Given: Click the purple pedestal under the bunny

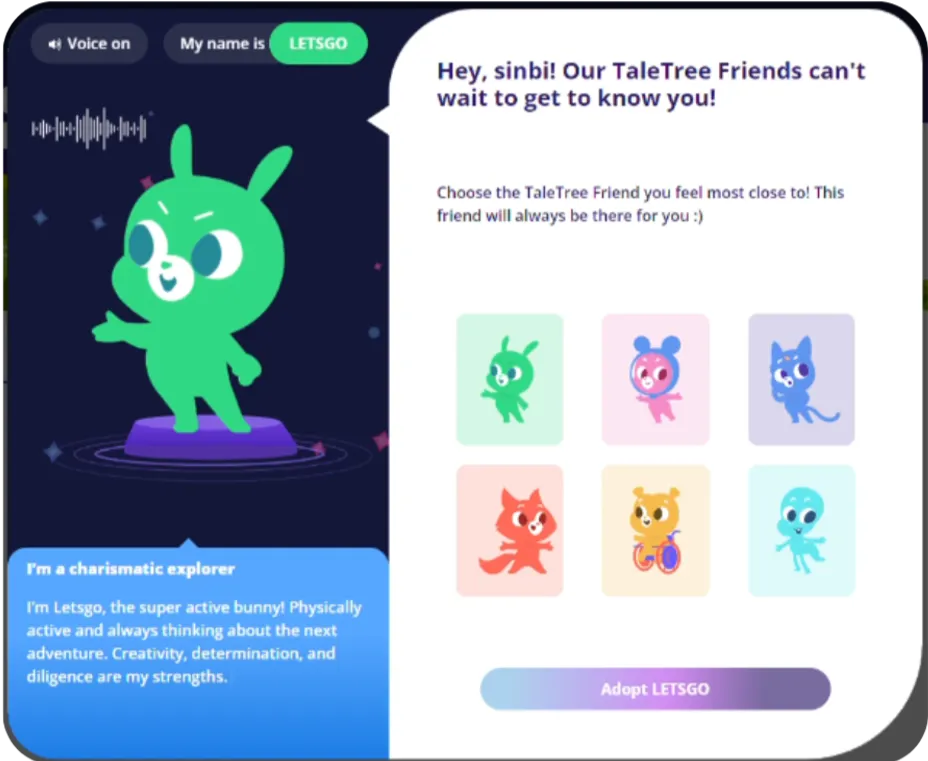Looking at the screenshot, I should 210,438.
